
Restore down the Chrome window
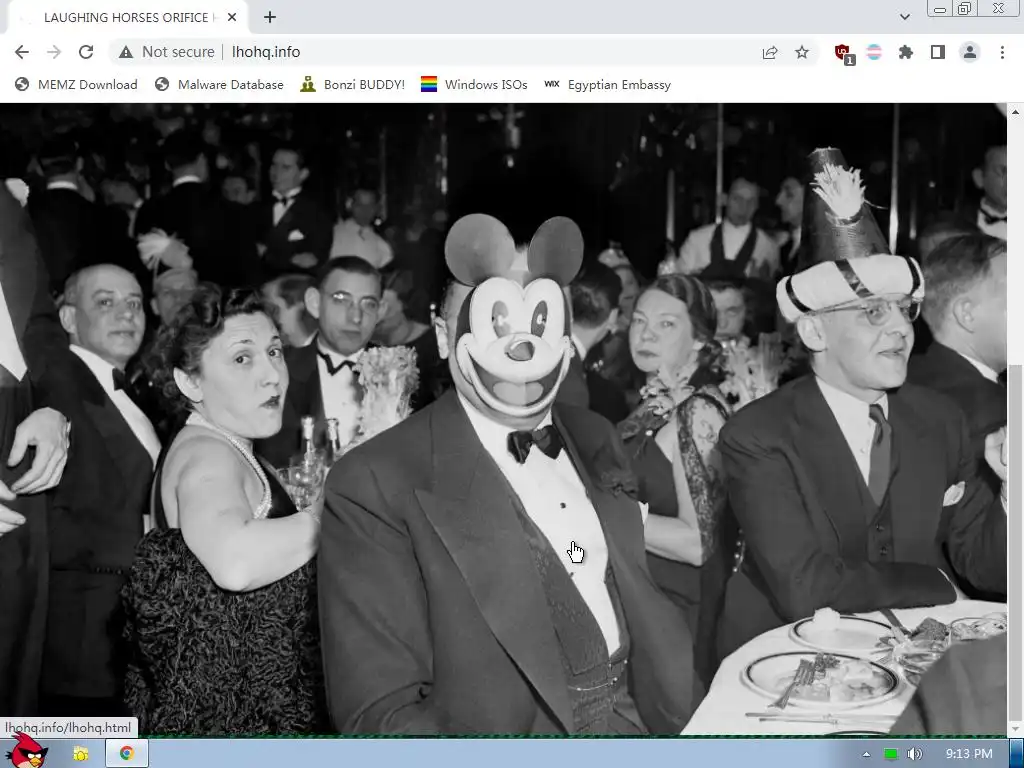point(965,8)
